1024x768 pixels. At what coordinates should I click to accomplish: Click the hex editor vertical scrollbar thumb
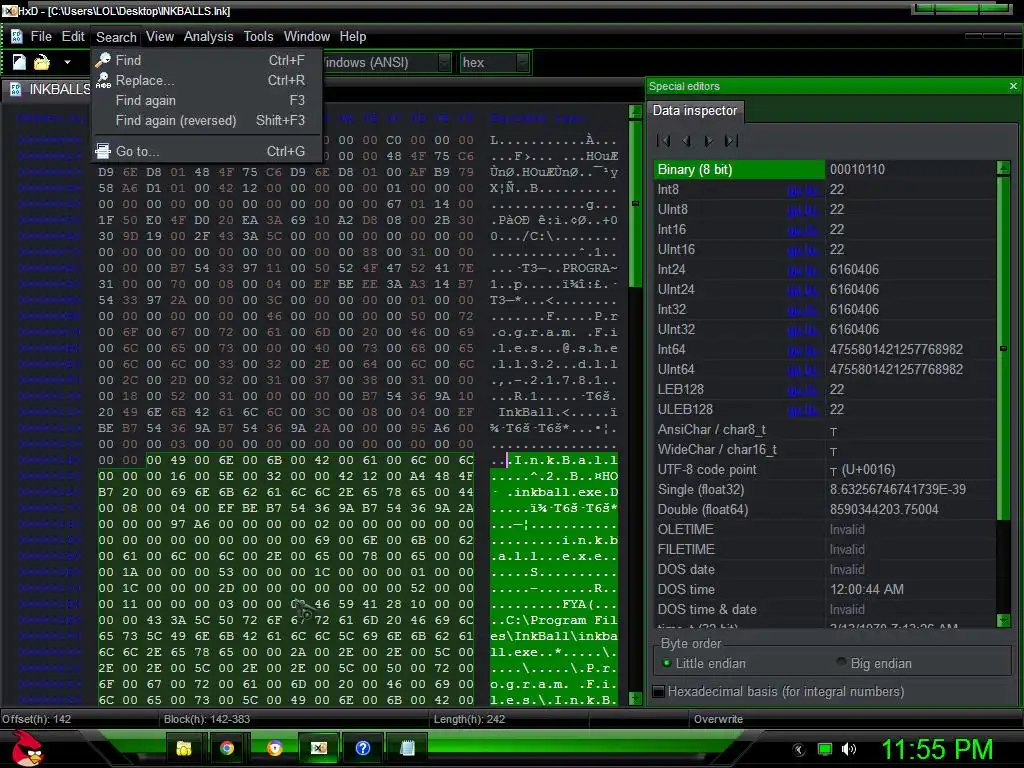[x=635, y=203]
